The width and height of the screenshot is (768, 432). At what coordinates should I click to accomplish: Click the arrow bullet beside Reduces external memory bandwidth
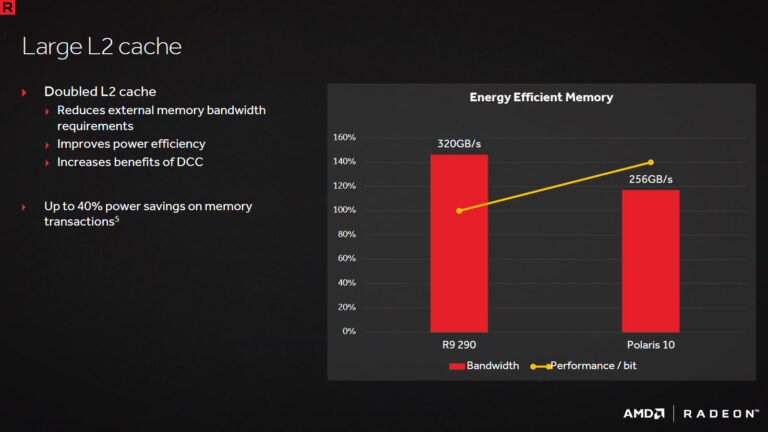point(48,111)
